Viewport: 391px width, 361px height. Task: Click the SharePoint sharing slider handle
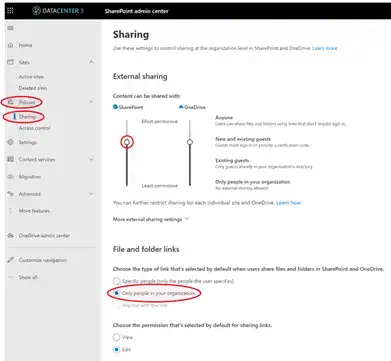point(127,142)
